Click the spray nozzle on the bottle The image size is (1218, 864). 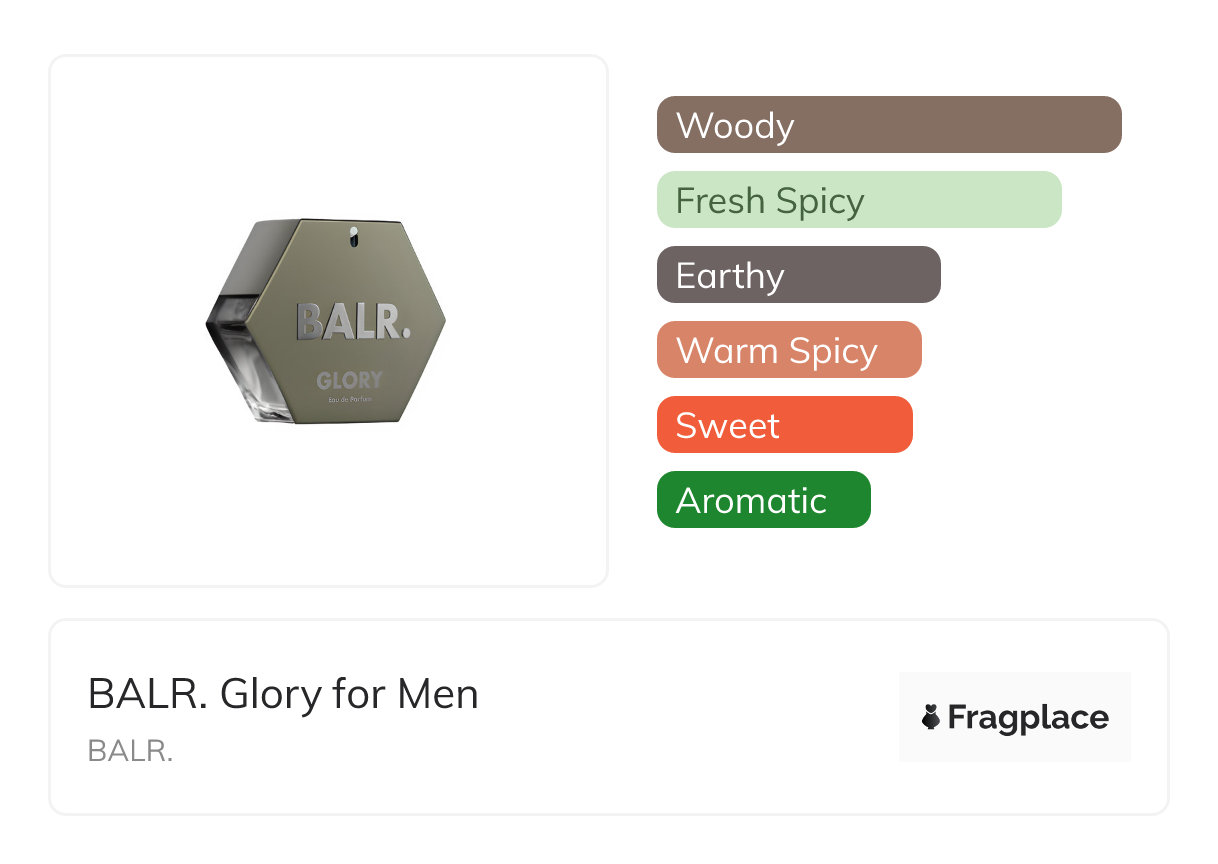[353, 237]
